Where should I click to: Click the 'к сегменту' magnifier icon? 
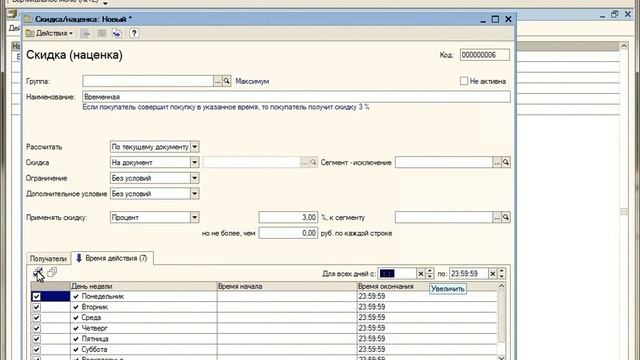(x=506, y=217)
